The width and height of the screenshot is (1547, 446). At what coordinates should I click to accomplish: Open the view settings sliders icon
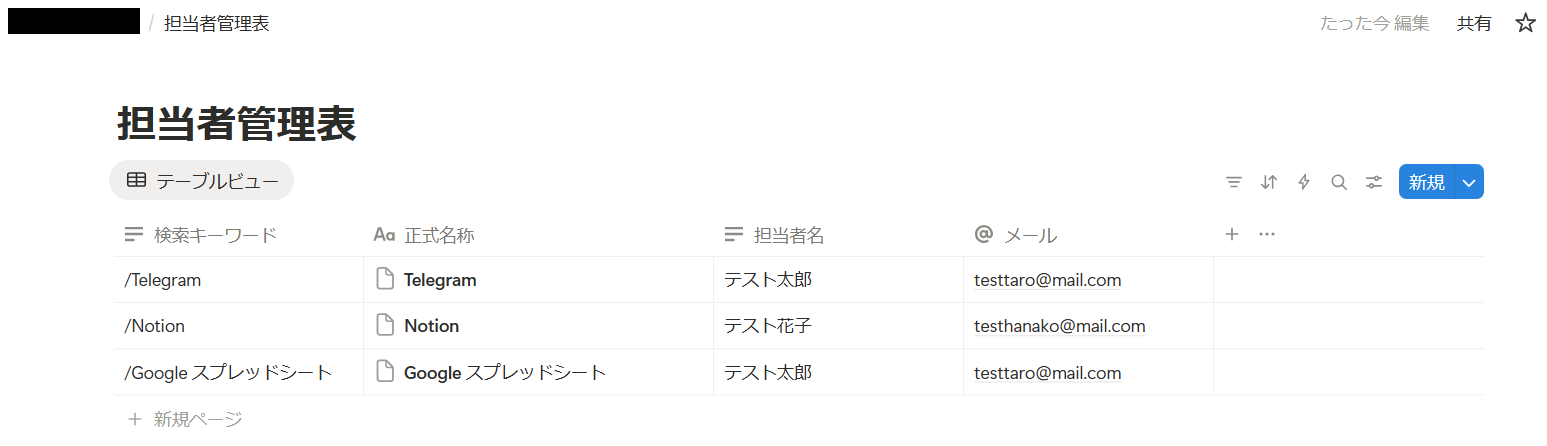1374,182
